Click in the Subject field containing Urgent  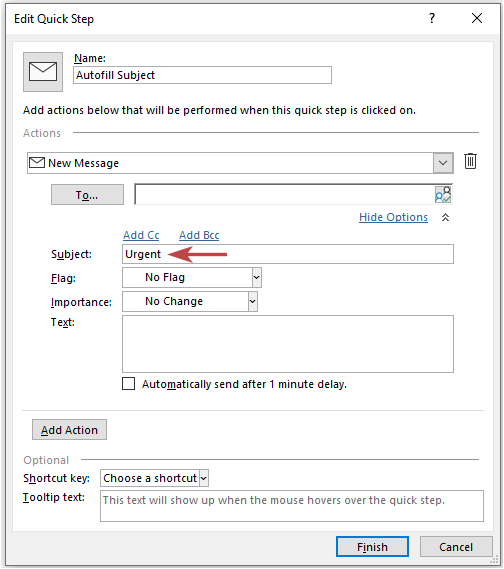[288, 254]
